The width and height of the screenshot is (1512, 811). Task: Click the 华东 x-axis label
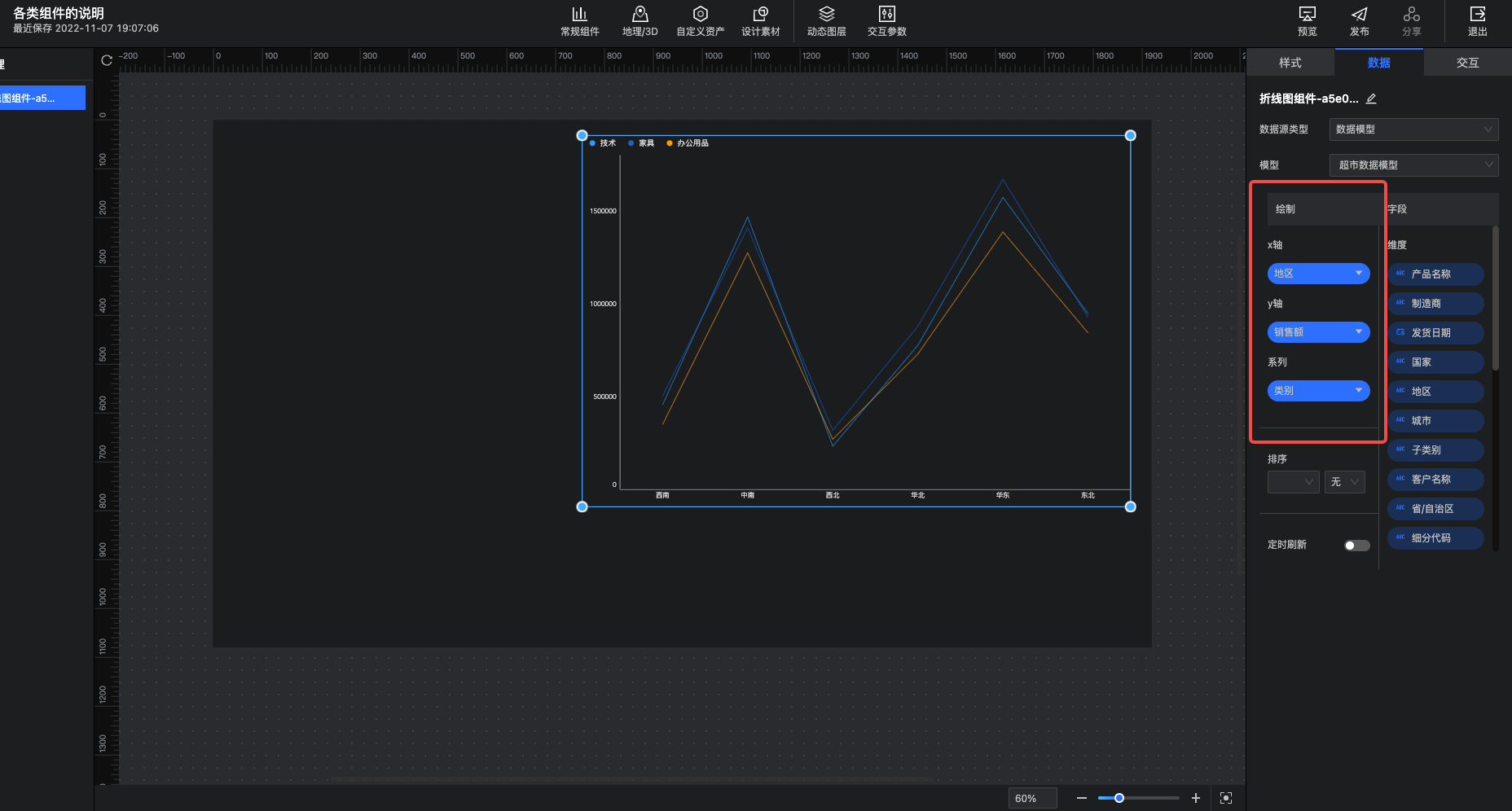[x=1003, y=495]
